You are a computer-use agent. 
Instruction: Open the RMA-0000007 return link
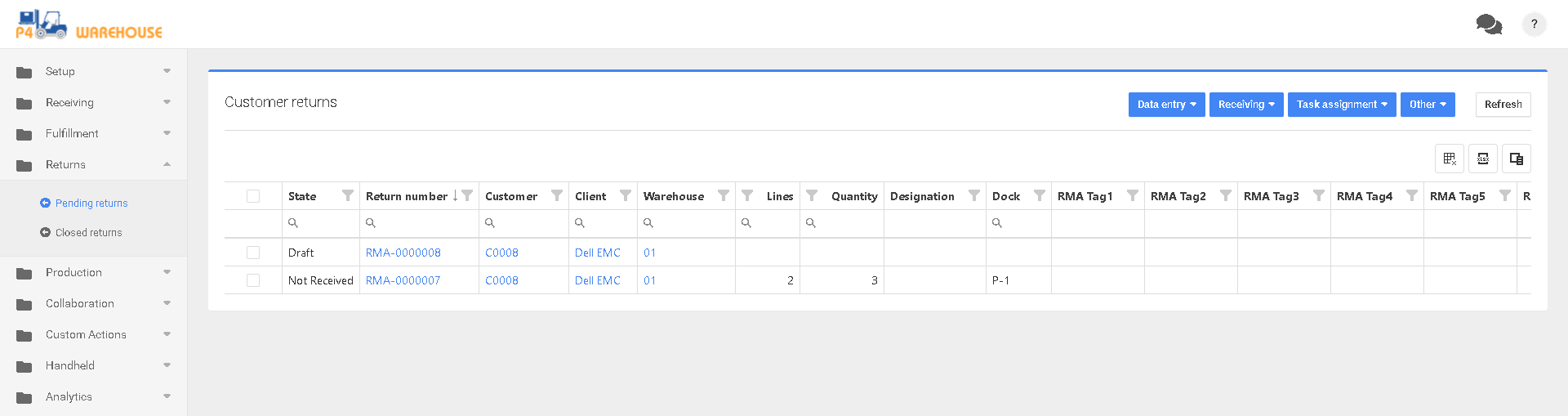point(403,280)
